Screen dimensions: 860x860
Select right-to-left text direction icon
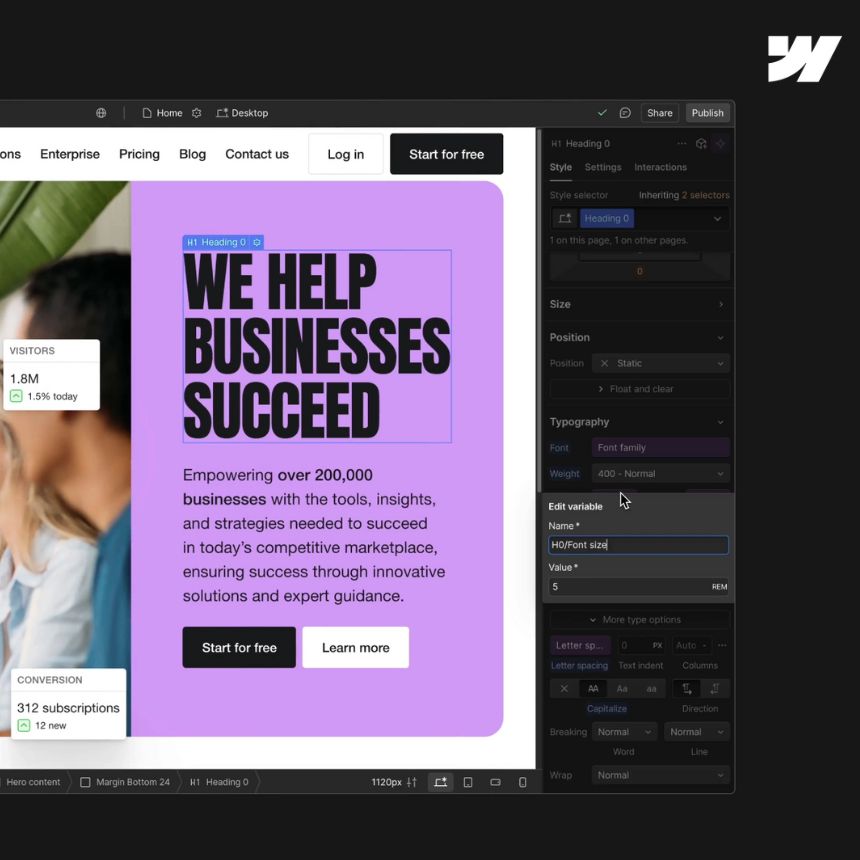(x=715, y=688)
